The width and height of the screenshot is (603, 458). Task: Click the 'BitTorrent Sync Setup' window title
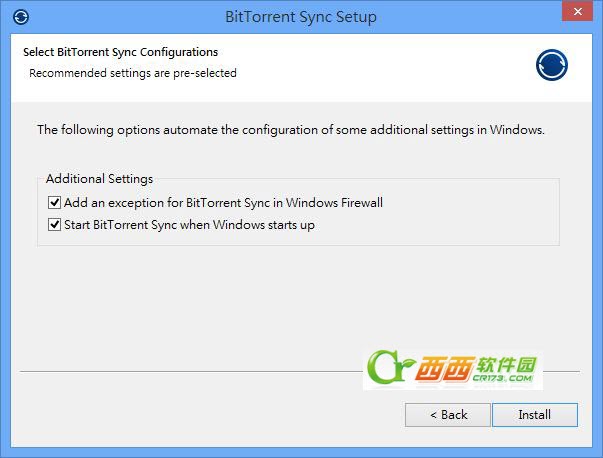301,16
